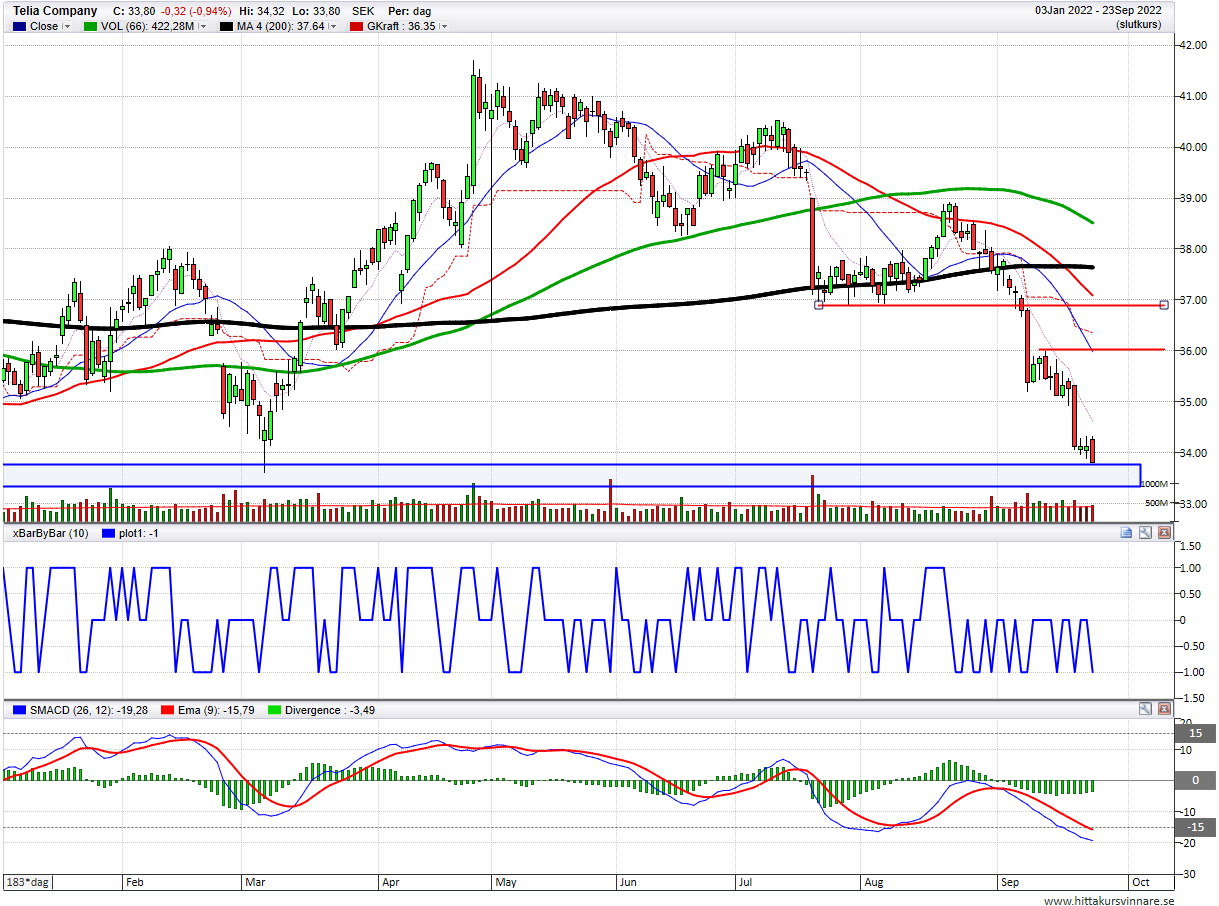The image size is (1219, 906).
Task: Click the red GKraft color swatch
Action: point(356,27)
